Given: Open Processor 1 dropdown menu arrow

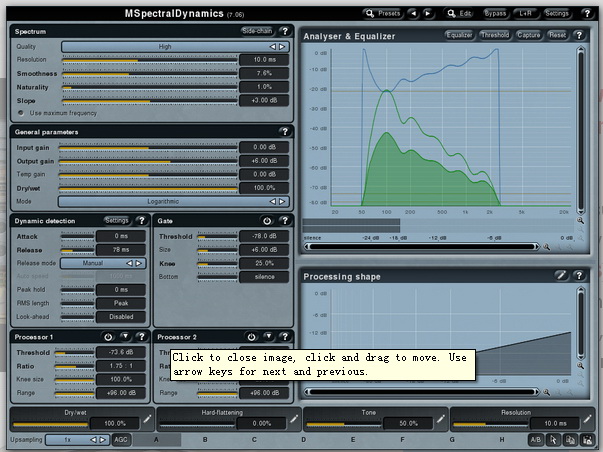Looking at the screenshot, I should point(125,337).
